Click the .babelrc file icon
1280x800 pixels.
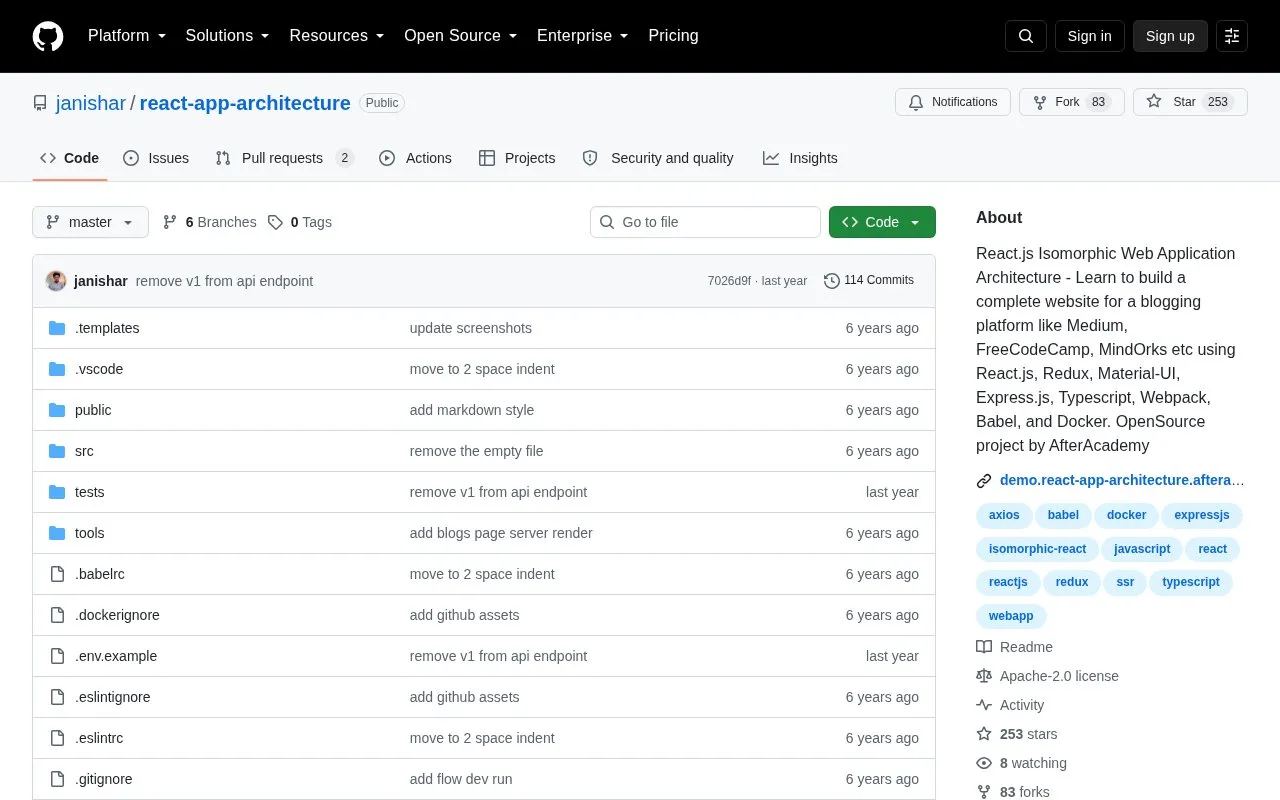pyautogui.click(x=57, y=574)
